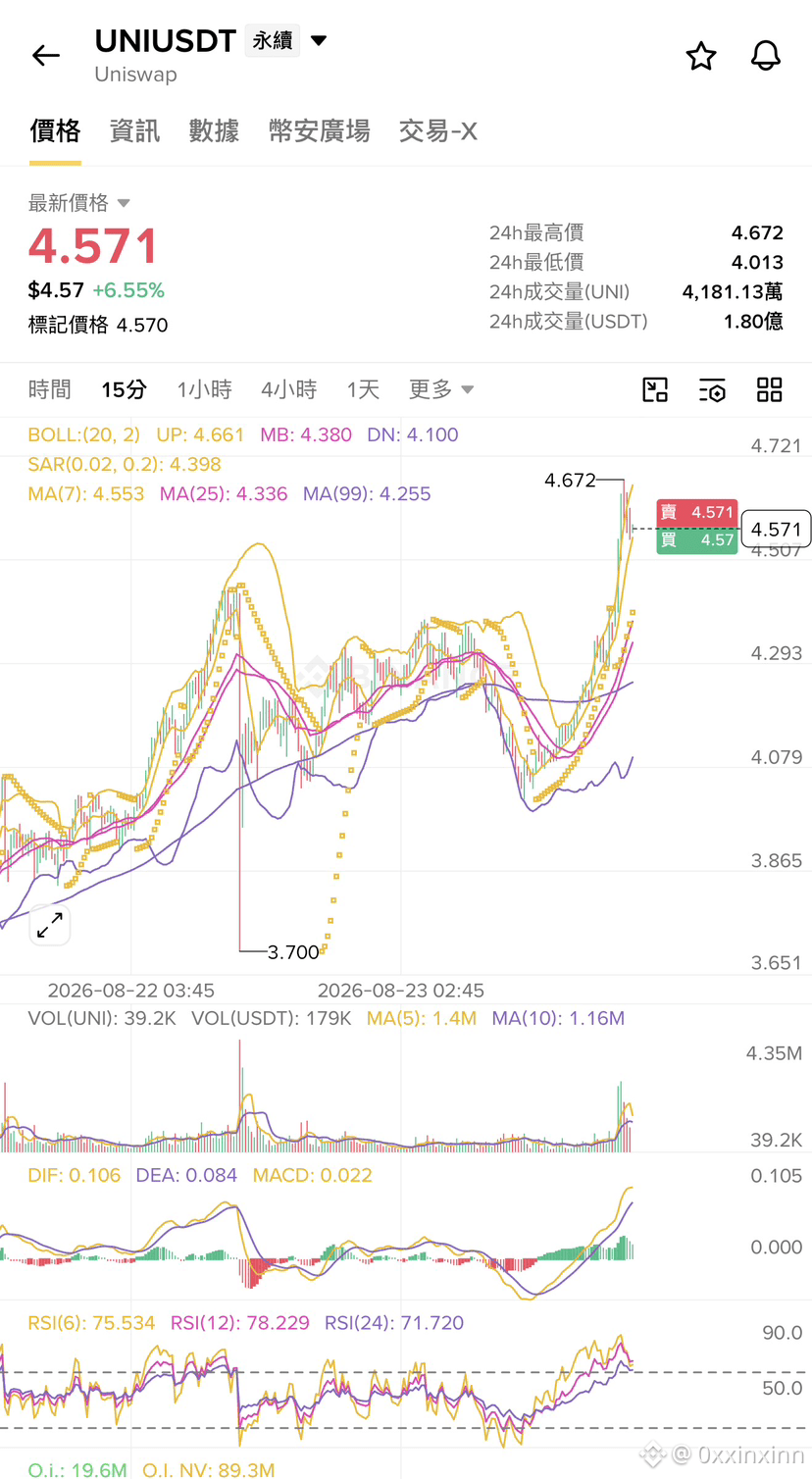Tap the green buy 4.57 price tag
Image resolution: width=812 pixels, height=1479 pixels.
click(x=696, y=539)
